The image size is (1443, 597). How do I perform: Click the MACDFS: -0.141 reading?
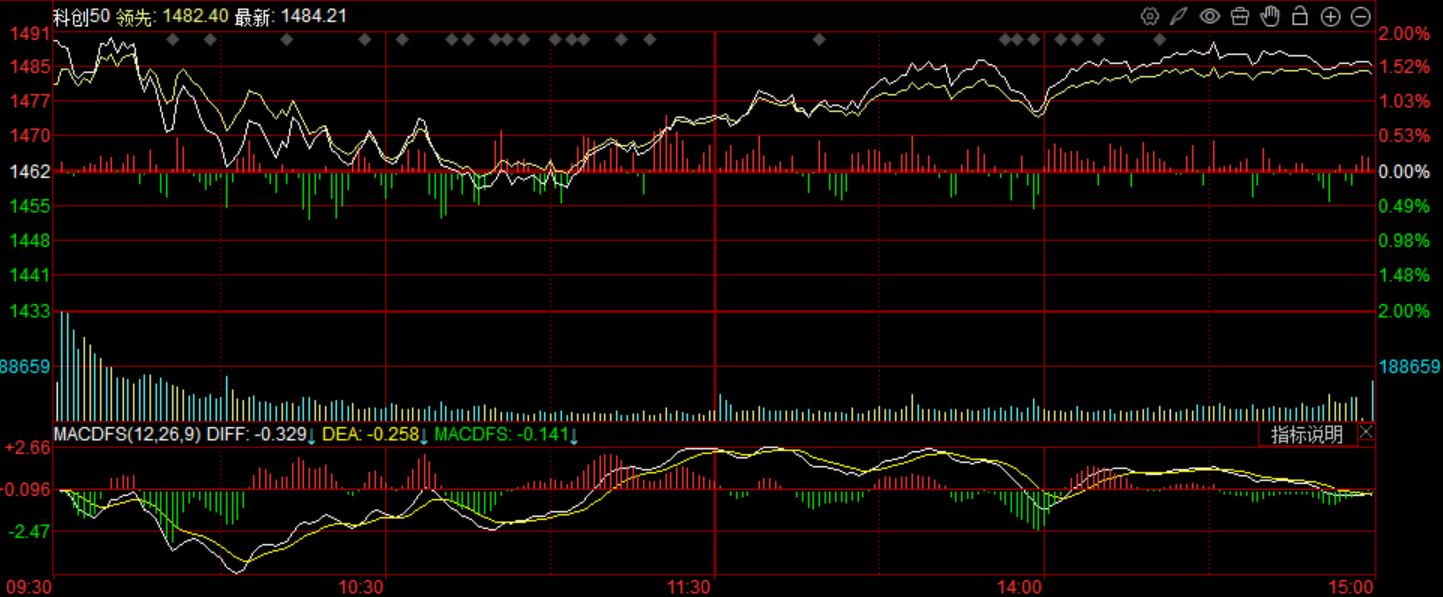point(502,435)
